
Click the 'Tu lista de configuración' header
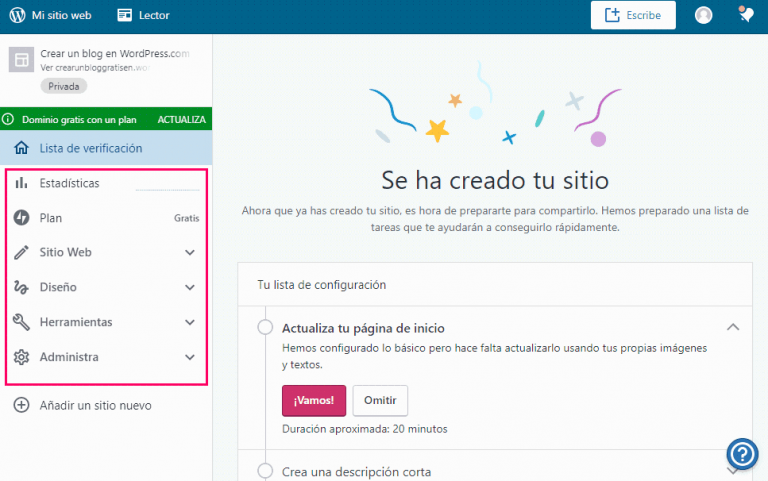point(322,285)
